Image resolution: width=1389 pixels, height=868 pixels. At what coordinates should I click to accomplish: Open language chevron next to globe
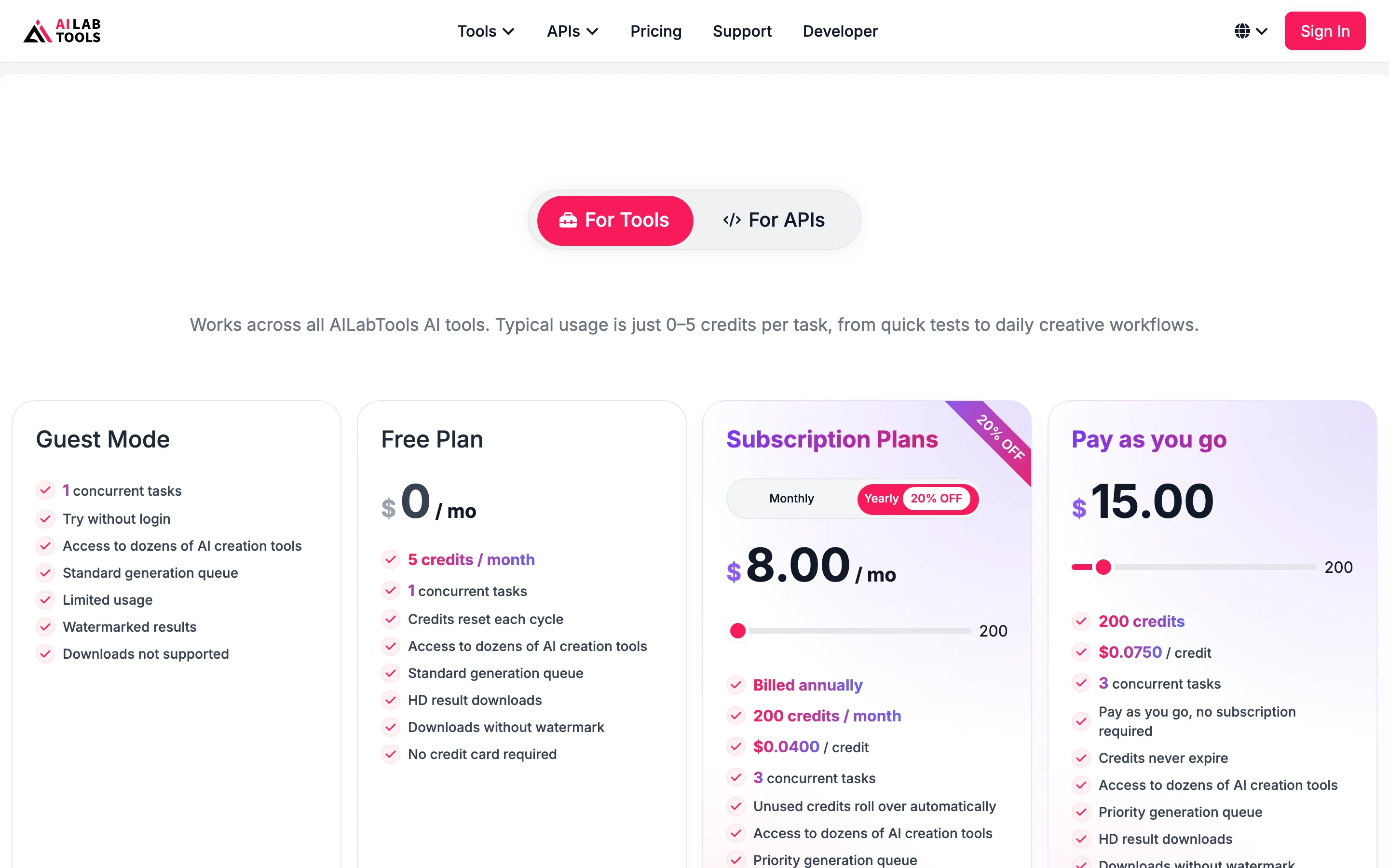pos(1262,31)
